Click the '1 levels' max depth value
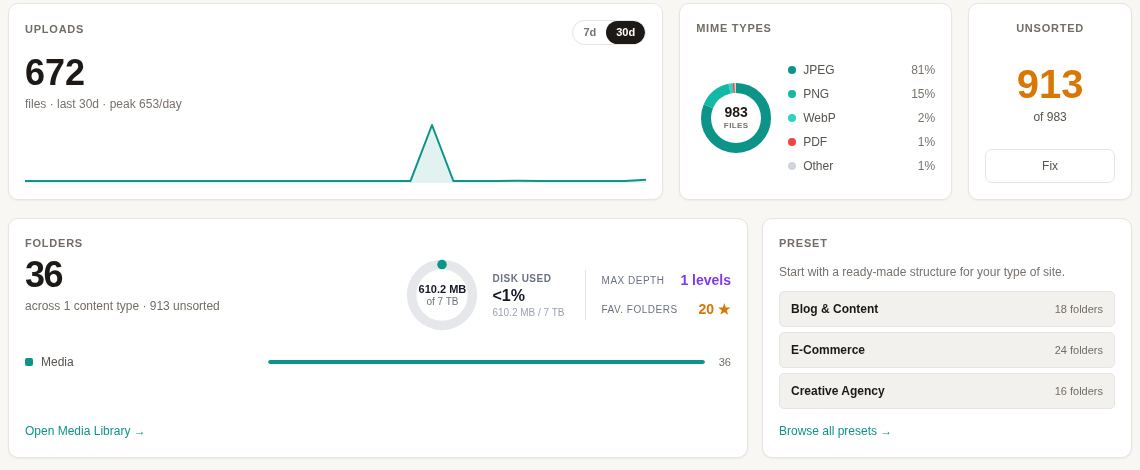The width and height of the screenshot is (1140, 470). [705, 280]
